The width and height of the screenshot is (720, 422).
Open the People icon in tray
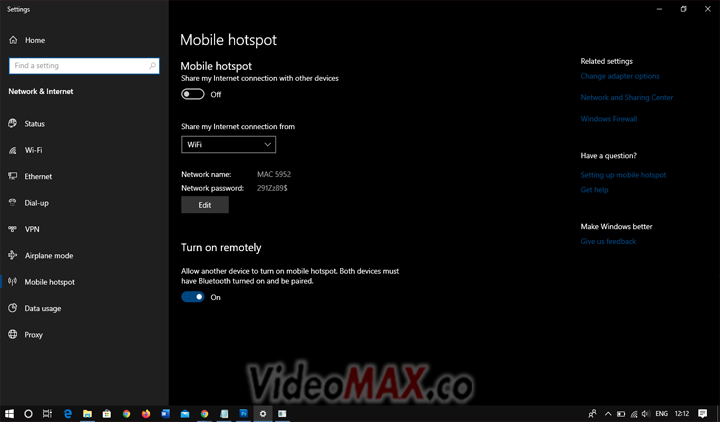[x=592, y=414]
